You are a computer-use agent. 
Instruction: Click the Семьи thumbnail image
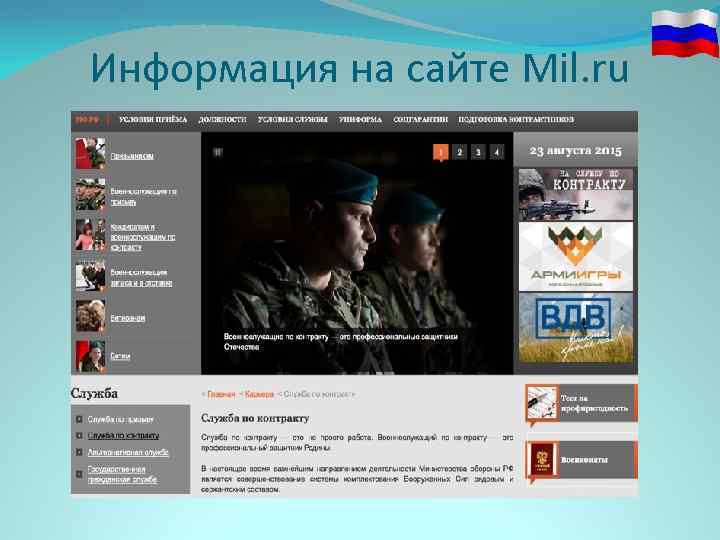click(90, 356)
